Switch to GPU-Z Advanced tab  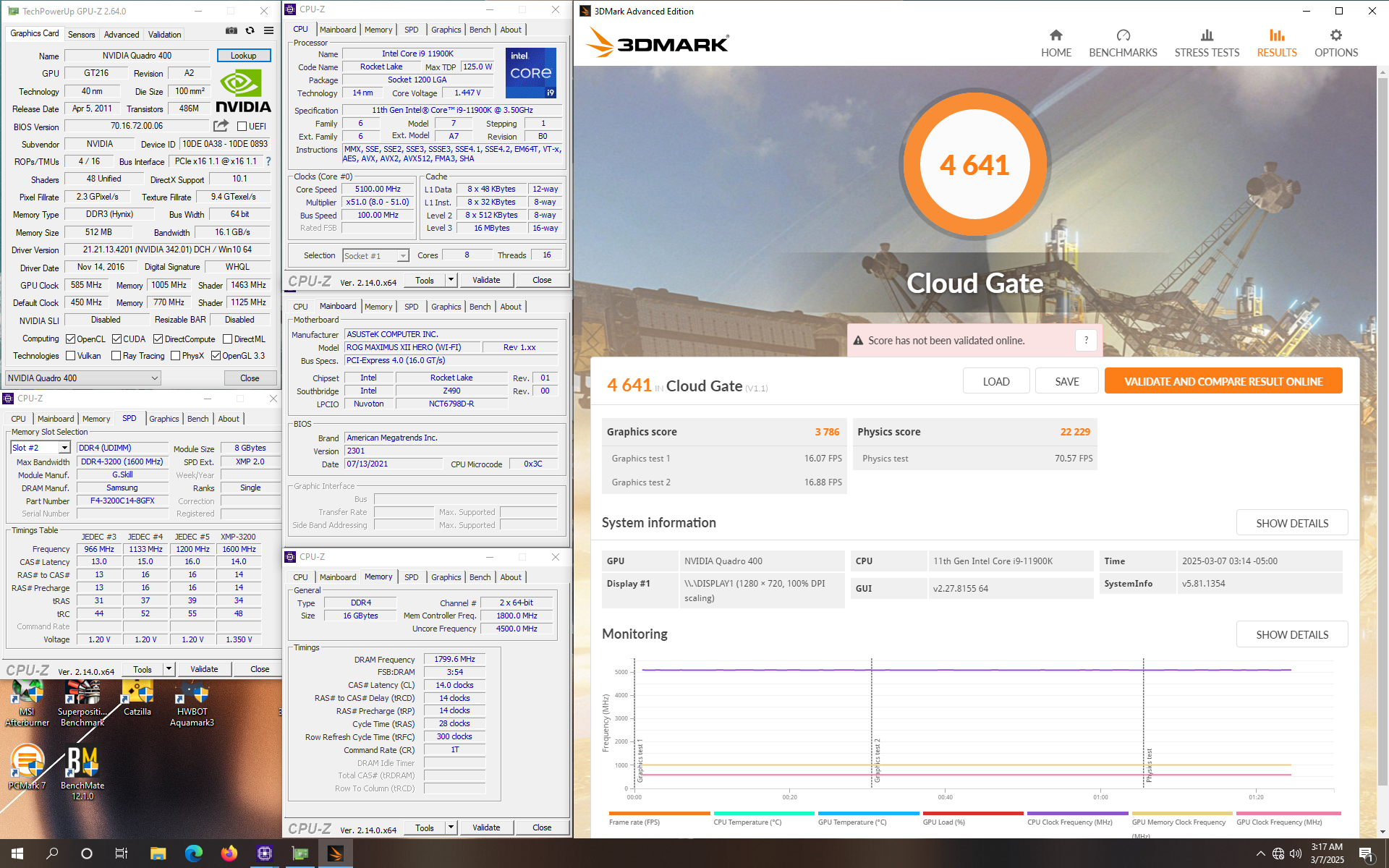pyautogui.click(x=122, y=34)
